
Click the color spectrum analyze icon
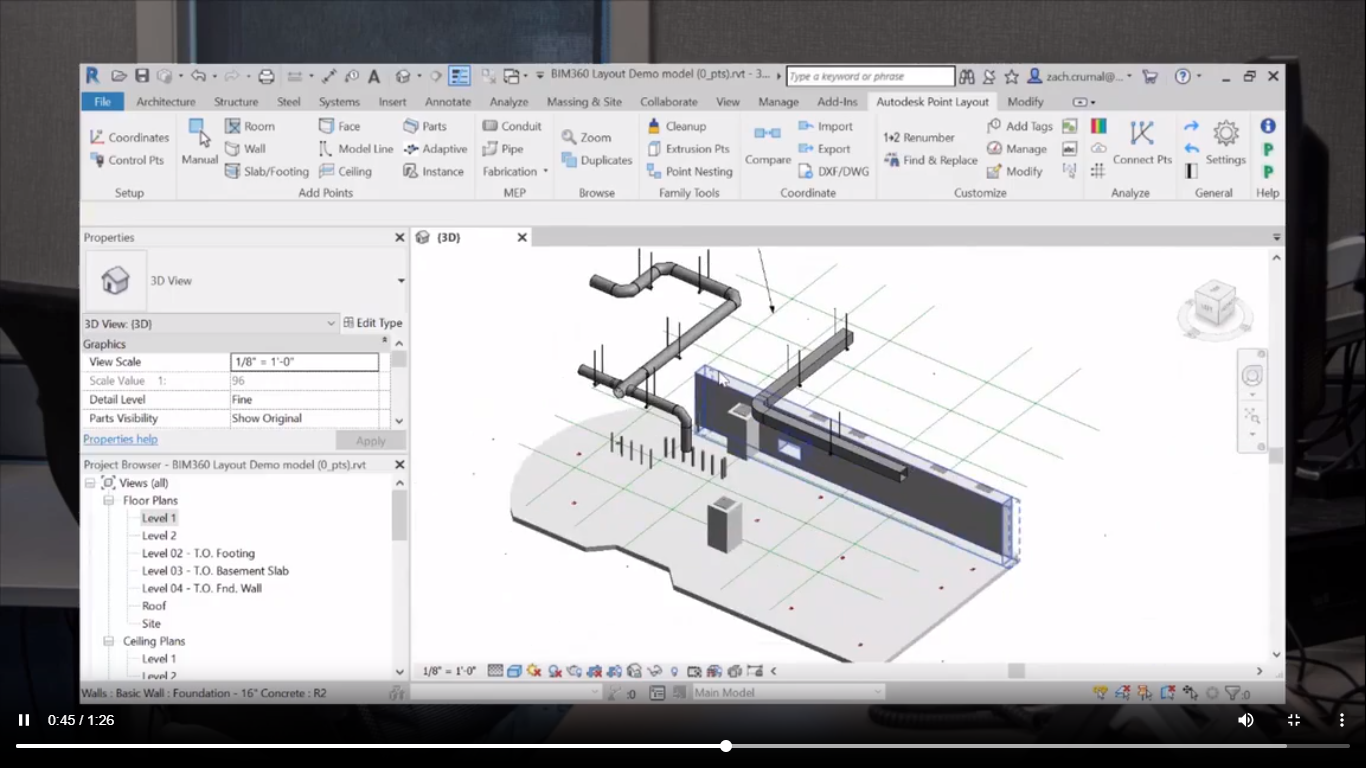1098,126
